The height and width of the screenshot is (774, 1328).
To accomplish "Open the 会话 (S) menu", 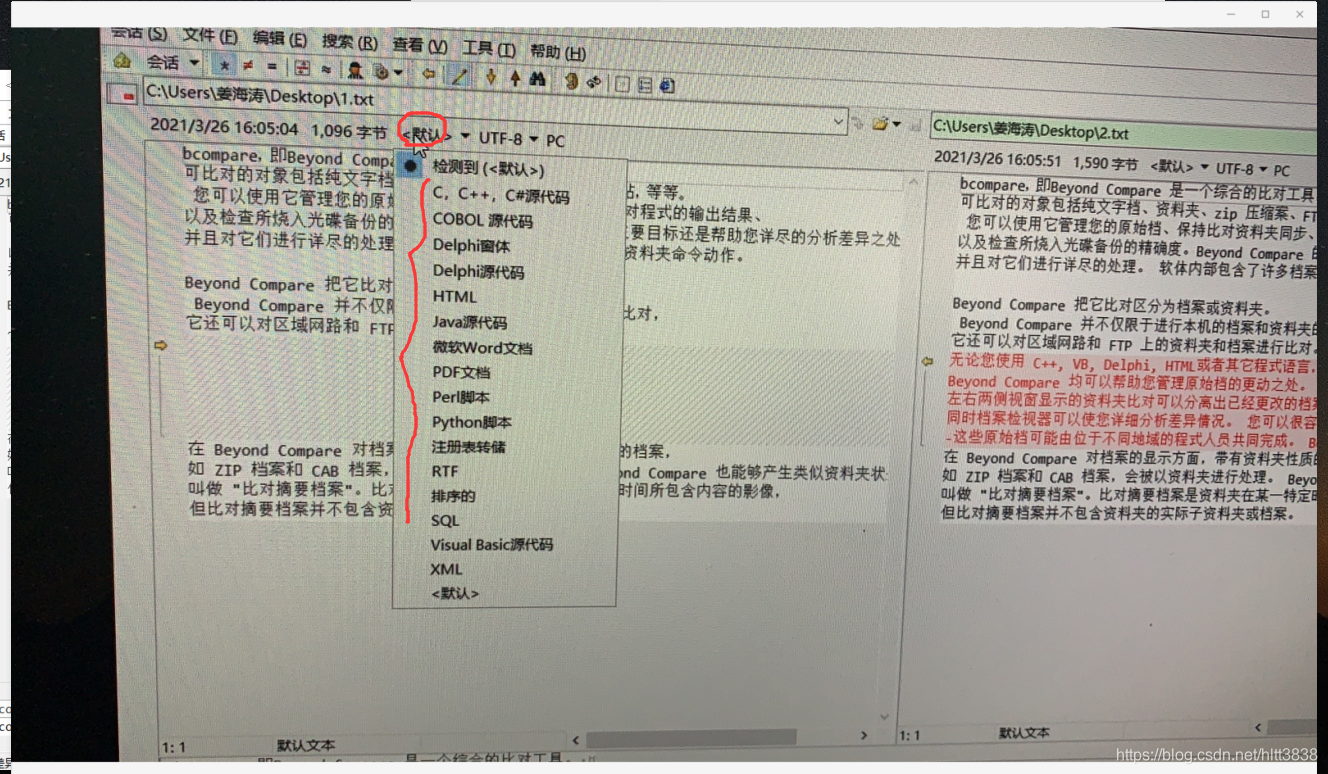I will [x=138, y=32].
